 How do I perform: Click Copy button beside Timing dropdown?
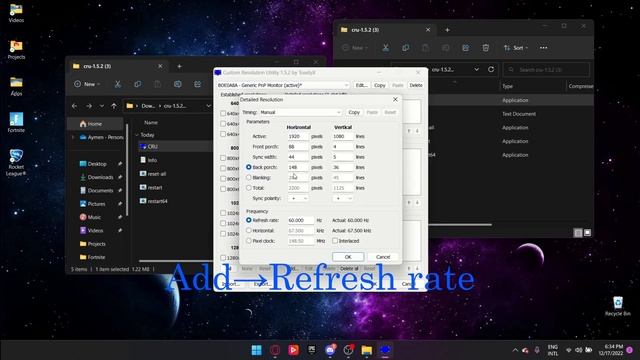pos(354,112)
